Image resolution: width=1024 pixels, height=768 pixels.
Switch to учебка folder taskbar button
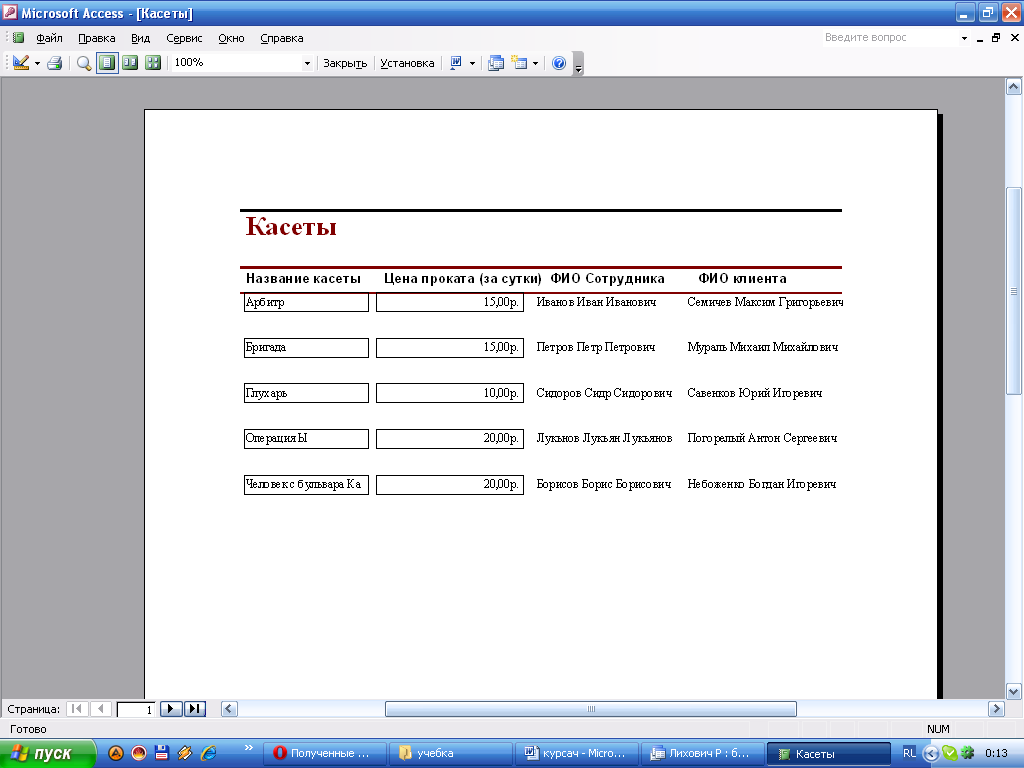(x=451, y=753)
